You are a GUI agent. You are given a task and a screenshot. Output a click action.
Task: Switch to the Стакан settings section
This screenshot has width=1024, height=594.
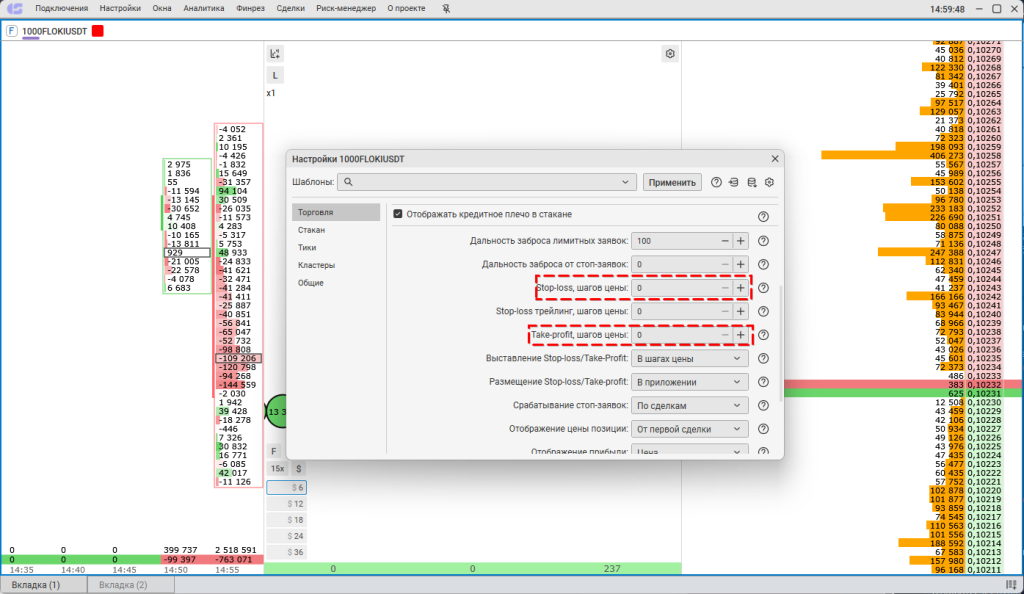pyautogui.click(x=311, y=230)
